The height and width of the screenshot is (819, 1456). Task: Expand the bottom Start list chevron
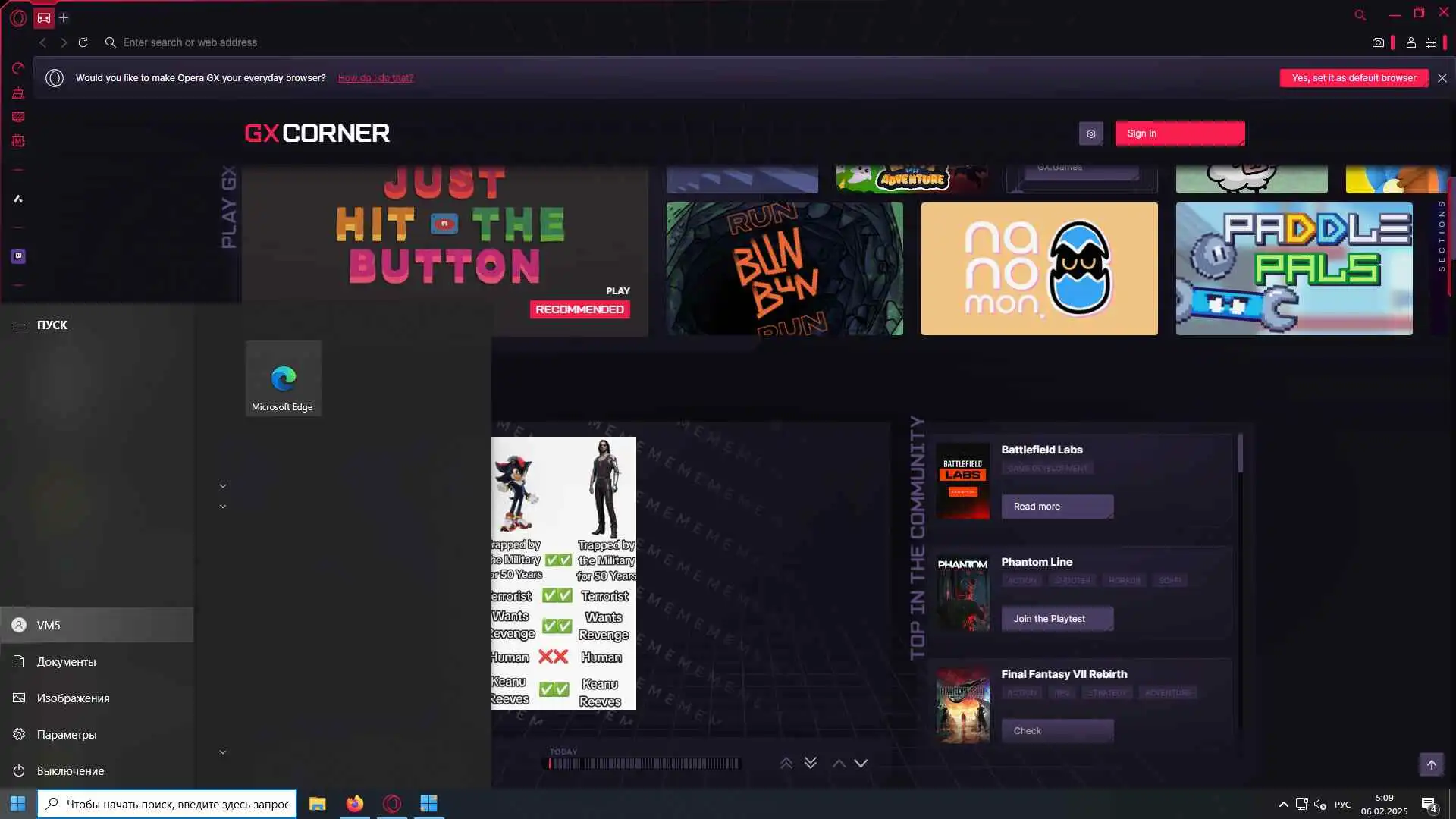pyautogui.click(x=223, y=752)
